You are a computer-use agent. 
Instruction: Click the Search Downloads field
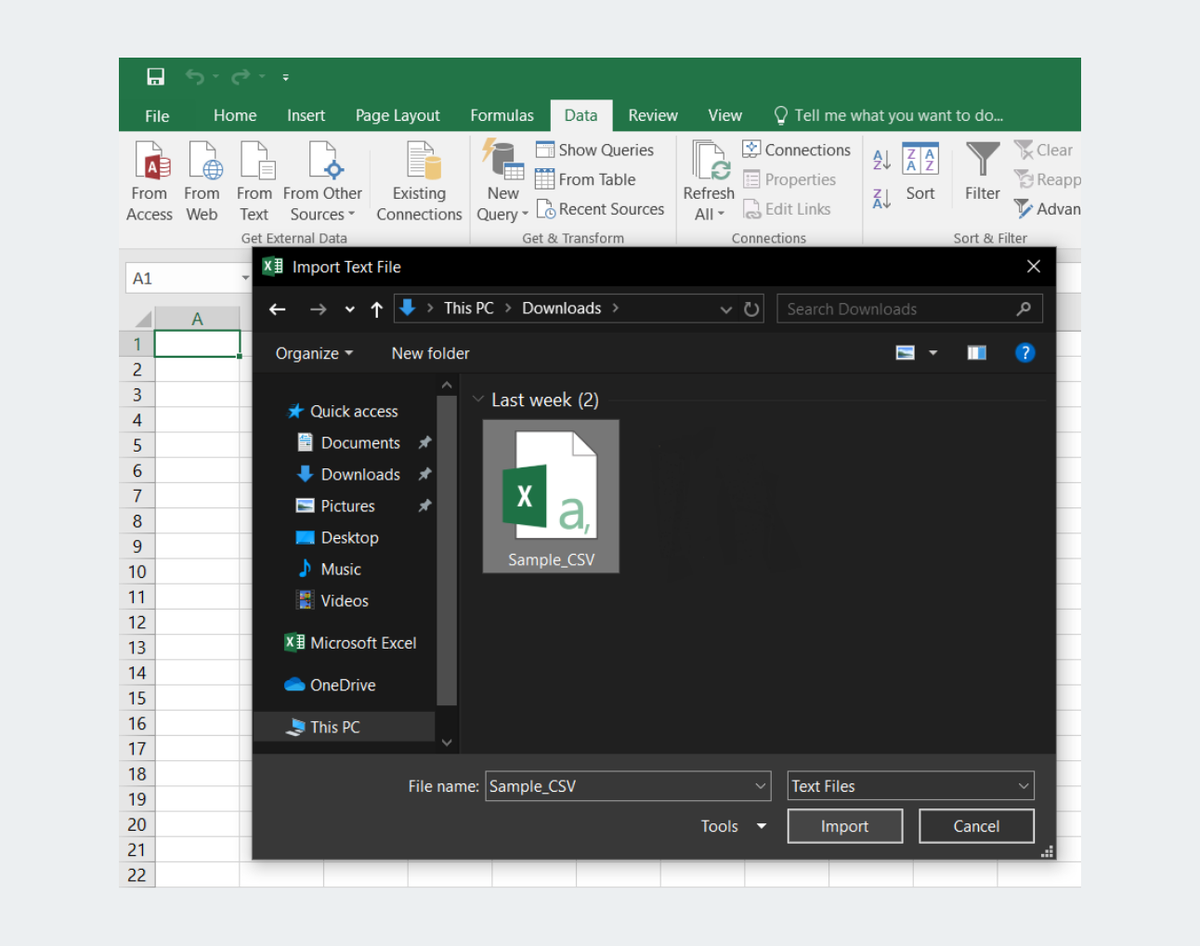point(910,309)
